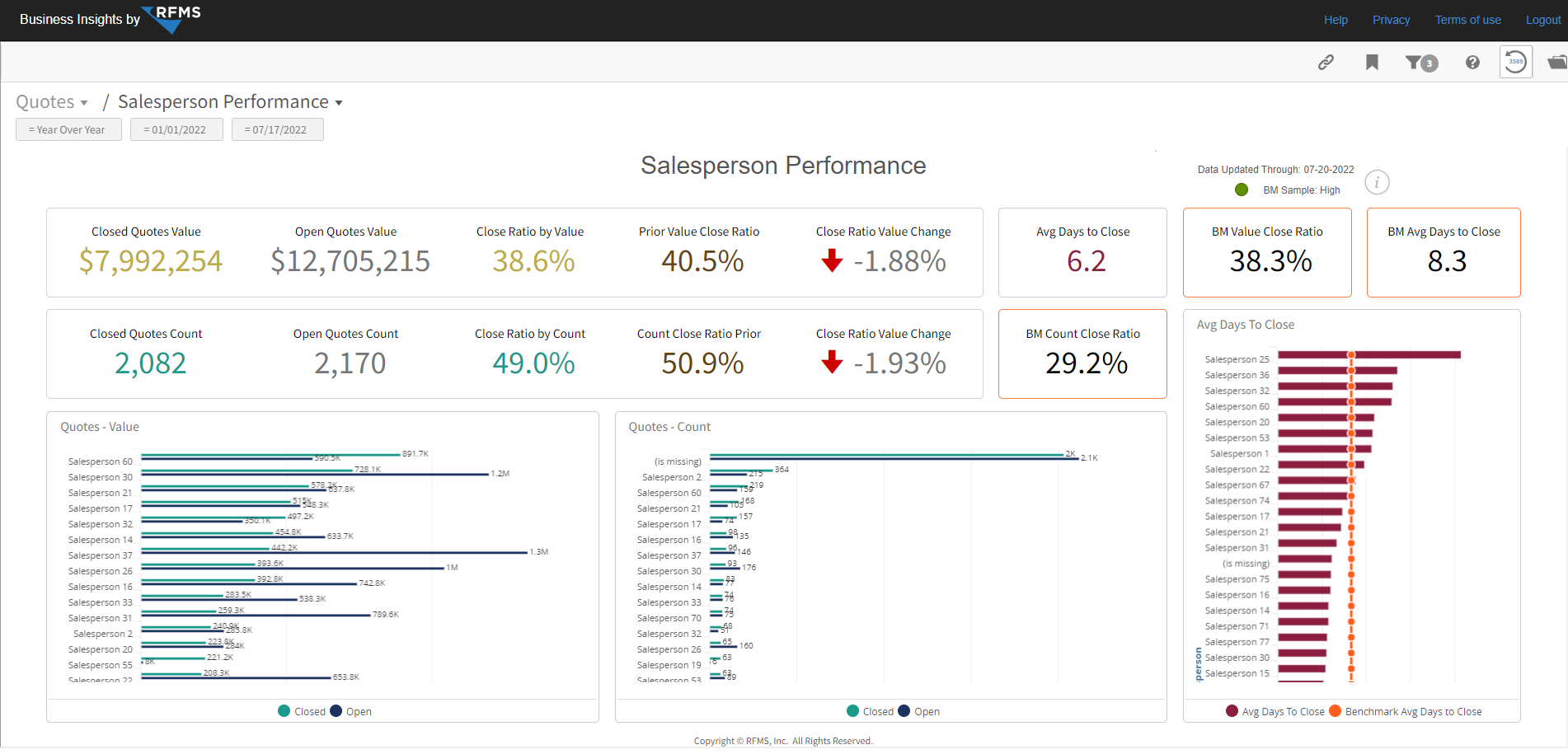This screenshot has height=754, width=1568.
Task: Toggle Closed legend in Quotes - Value chart
Action: (302, 711)
